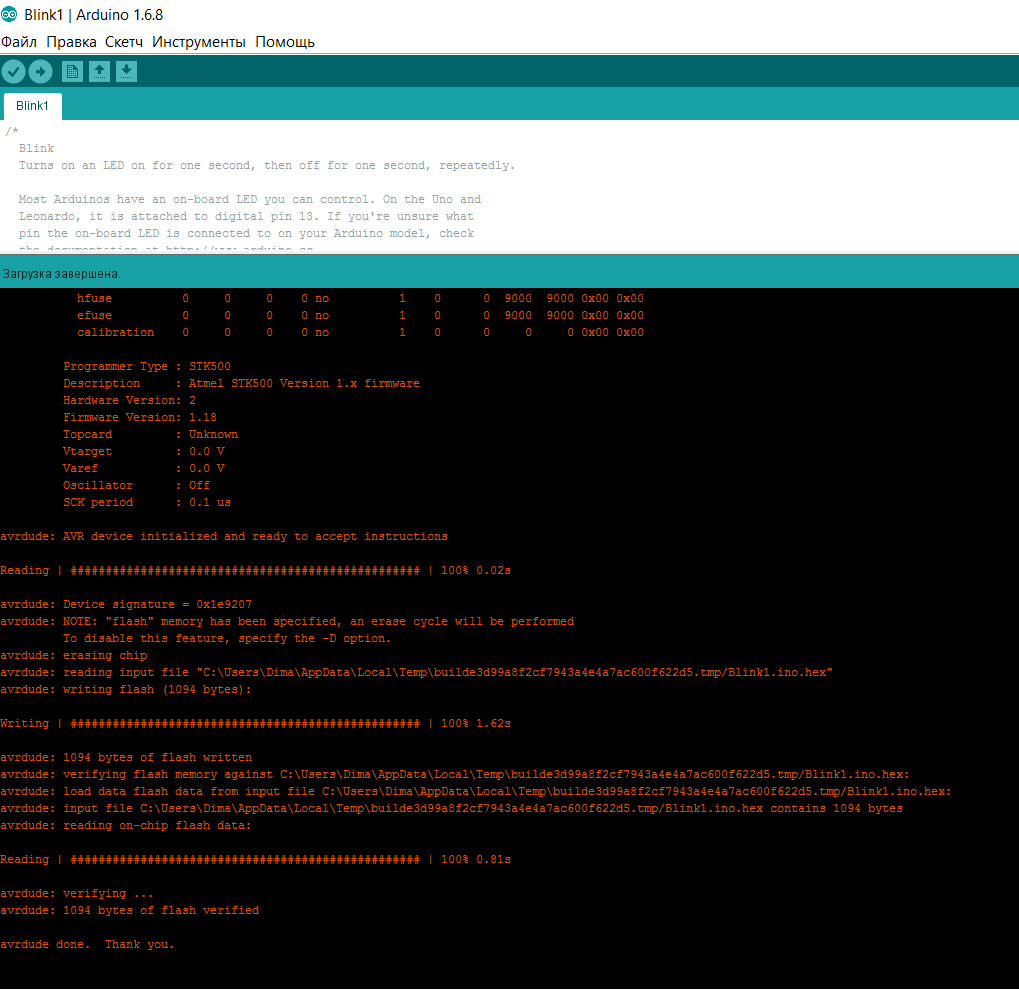
Task: Click the 'To disable this feature' console line
Action: (227, 638)
